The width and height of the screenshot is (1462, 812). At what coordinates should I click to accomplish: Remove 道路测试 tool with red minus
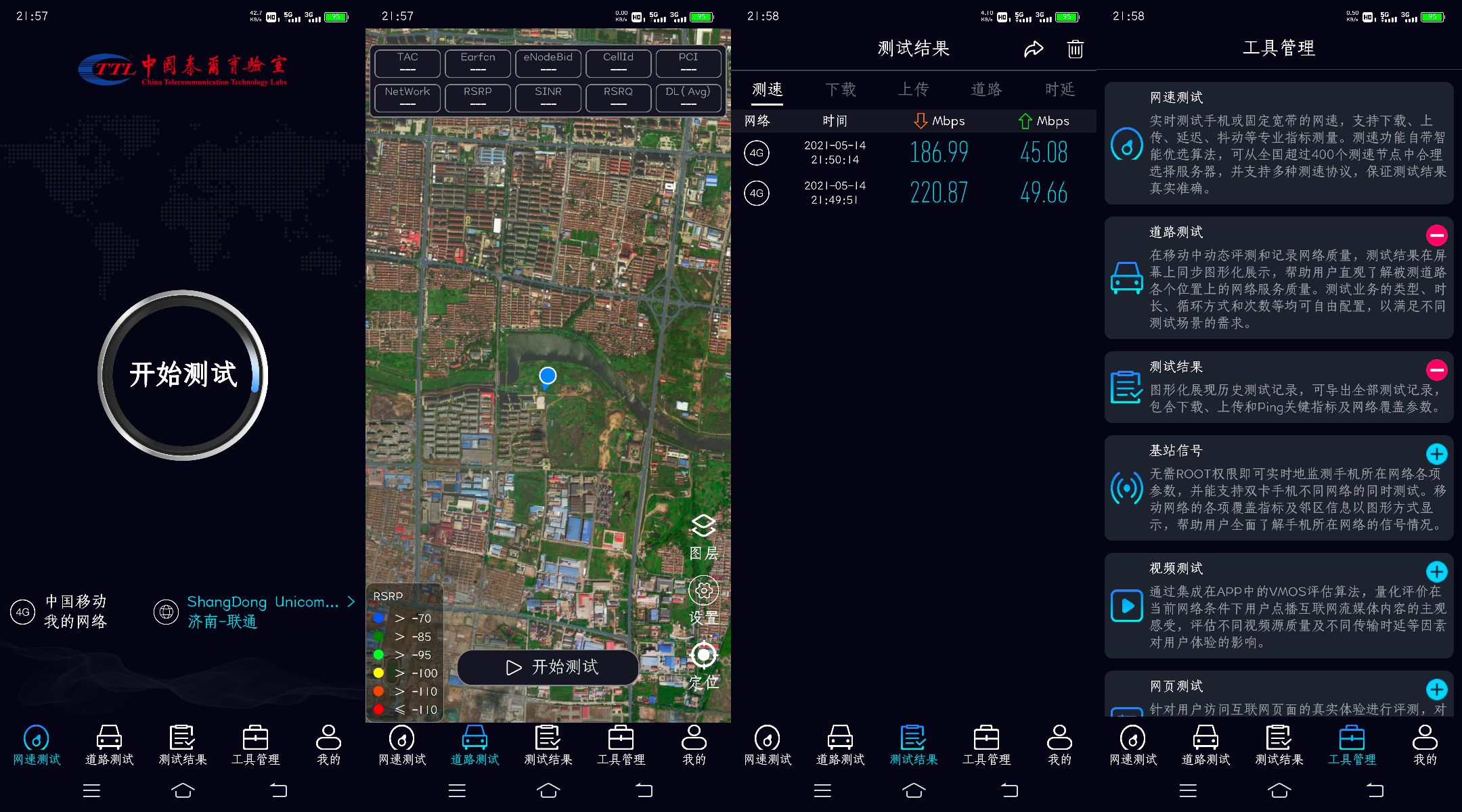(x=1436, y=235)
